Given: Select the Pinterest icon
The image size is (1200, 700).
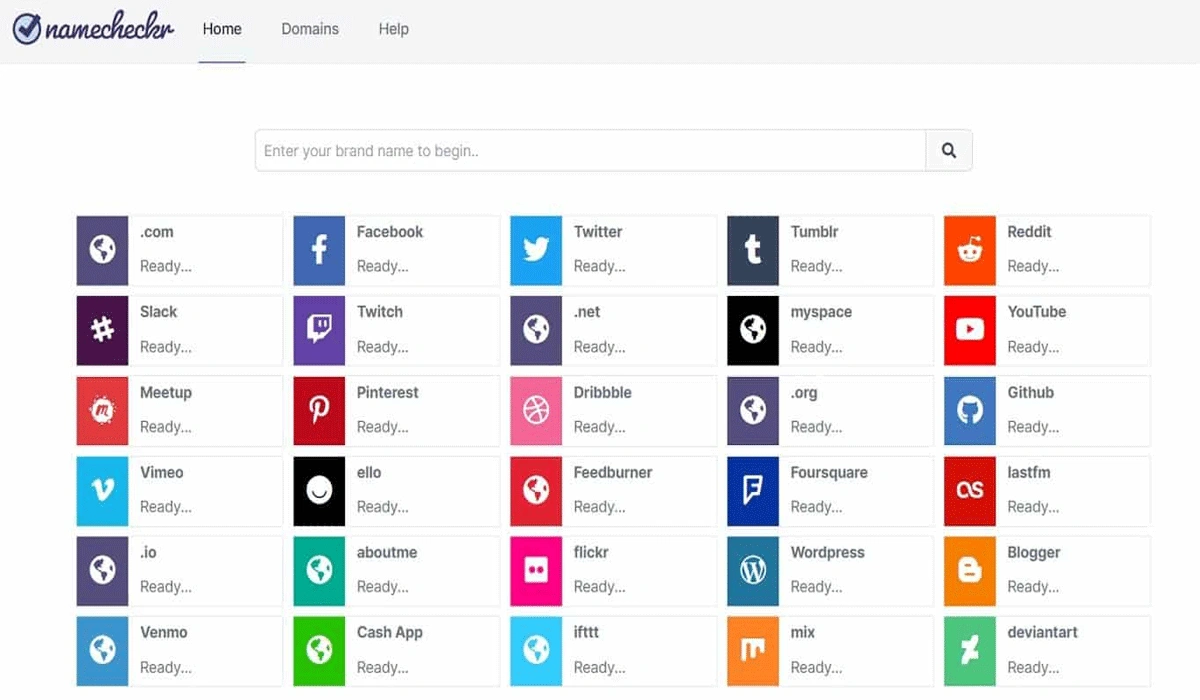Looking at the screenshot, I should point(318,410).
